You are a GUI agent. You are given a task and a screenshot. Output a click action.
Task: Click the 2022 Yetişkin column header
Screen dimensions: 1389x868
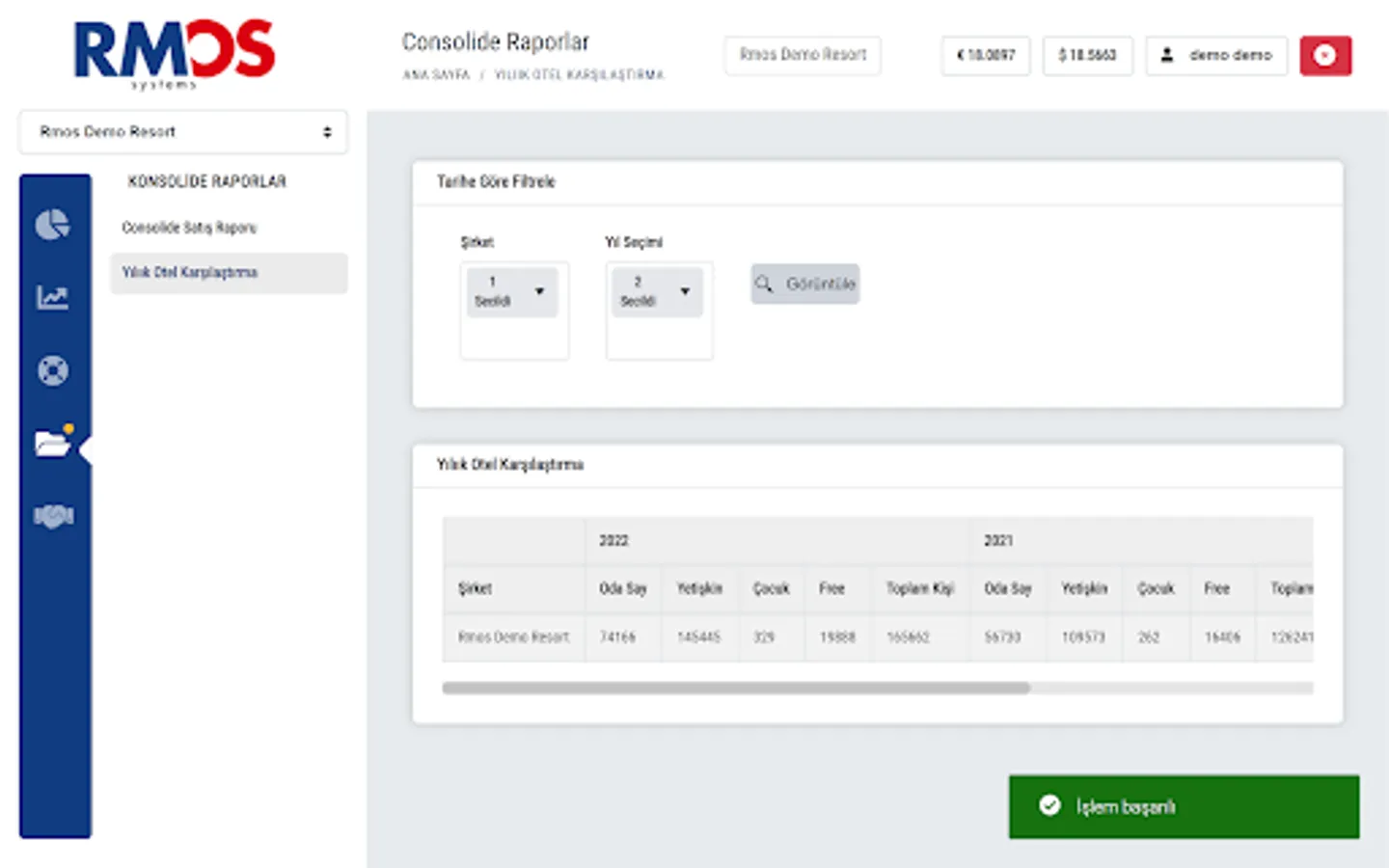pos(700,588)
